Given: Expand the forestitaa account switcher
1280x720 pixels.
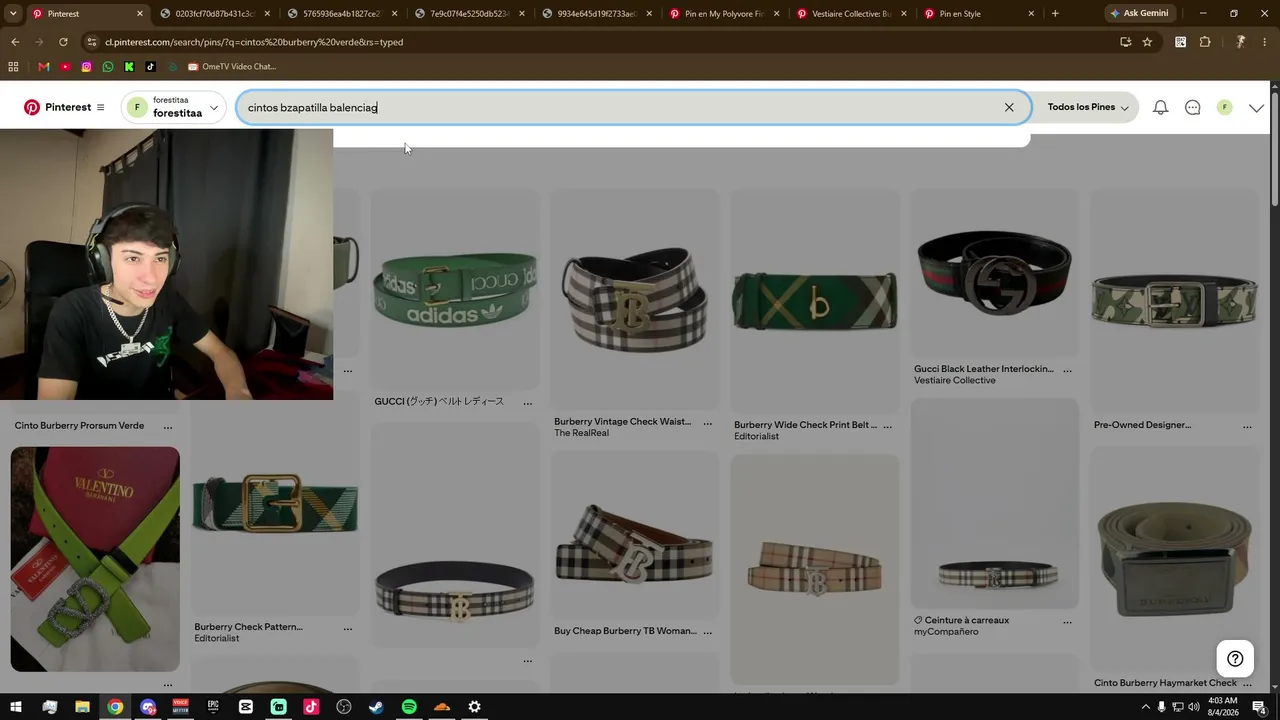Looking at the screenshot, I should point(175,107).
